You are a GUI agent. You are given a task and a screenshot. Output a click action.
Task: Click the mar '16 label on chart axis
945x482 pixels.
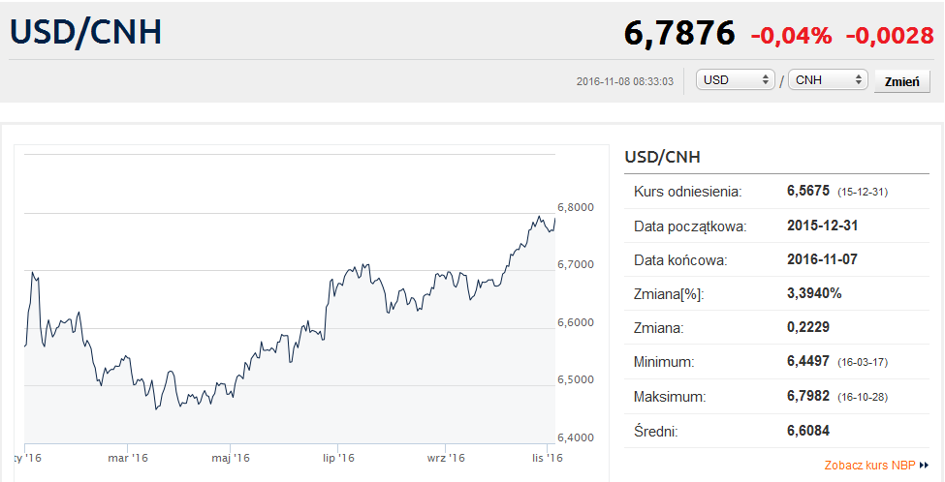(128, 458)
